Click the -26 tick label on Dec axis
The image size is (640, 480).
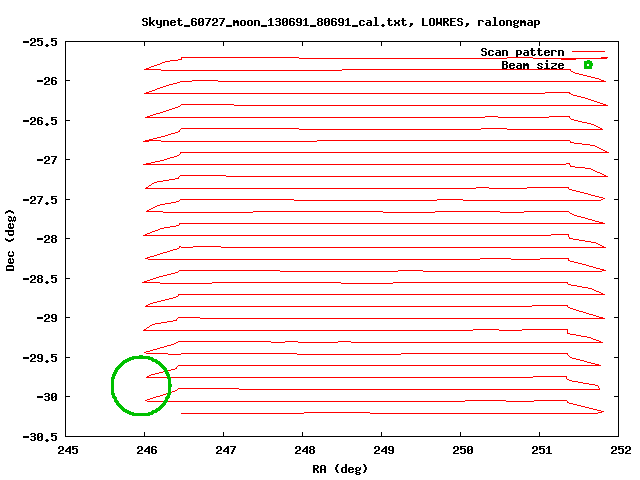point(45,81)
